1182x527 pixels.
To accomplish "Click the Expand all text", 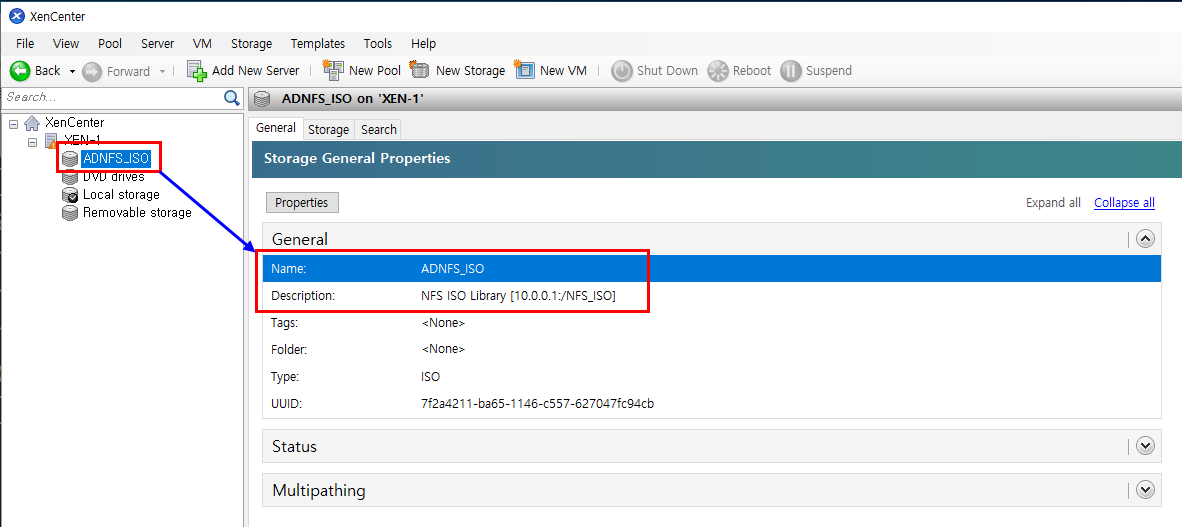I will point(1053,203).
